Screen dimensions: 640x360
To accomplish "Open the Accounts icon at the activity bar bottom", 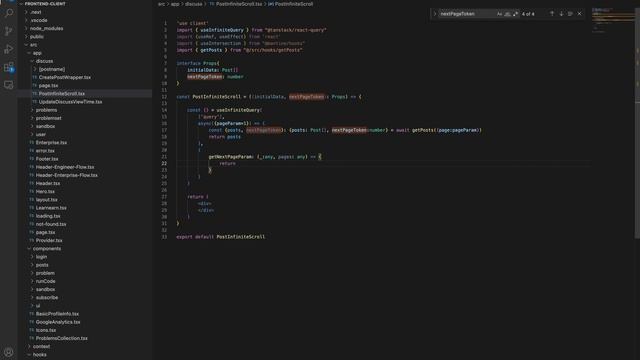I will point(9,352).
